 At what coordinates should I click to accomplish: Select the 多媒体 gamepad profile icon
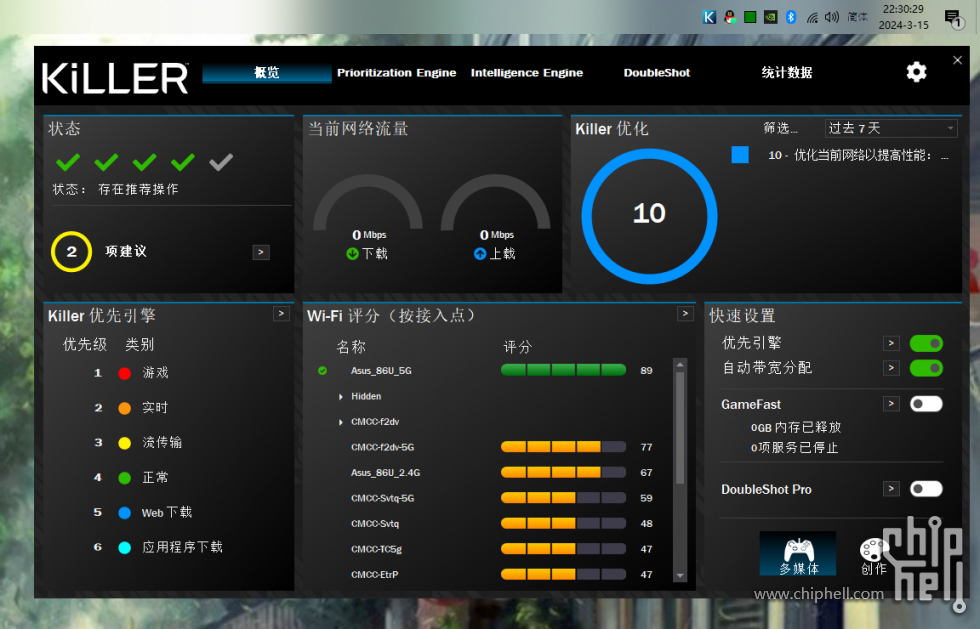point(798,553)
